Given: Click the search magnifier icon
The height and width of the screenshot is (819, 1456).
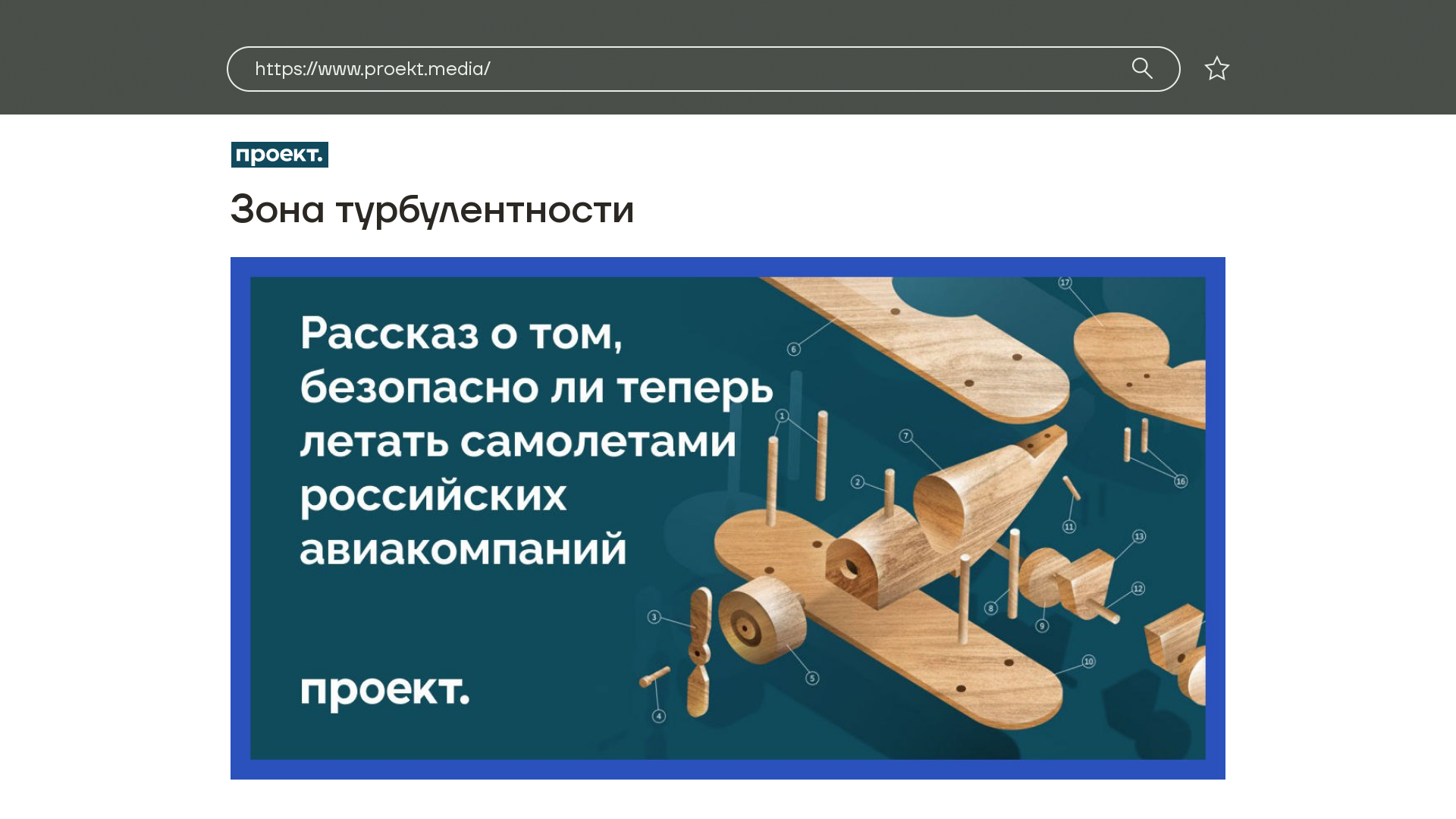Looking at the screenshot, I should click(1142, 68).
